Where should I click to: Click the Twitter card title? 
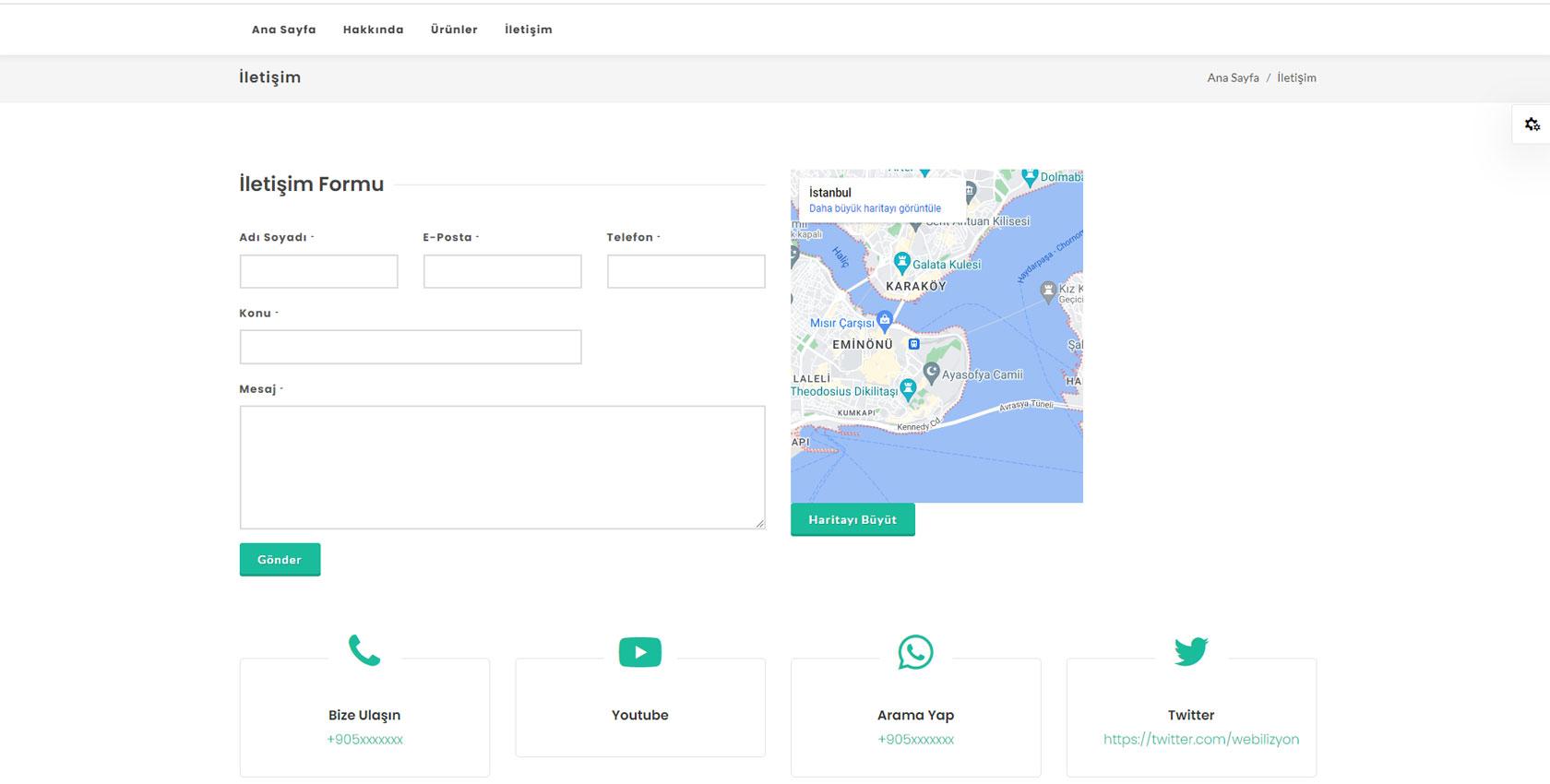point(1191,715)
